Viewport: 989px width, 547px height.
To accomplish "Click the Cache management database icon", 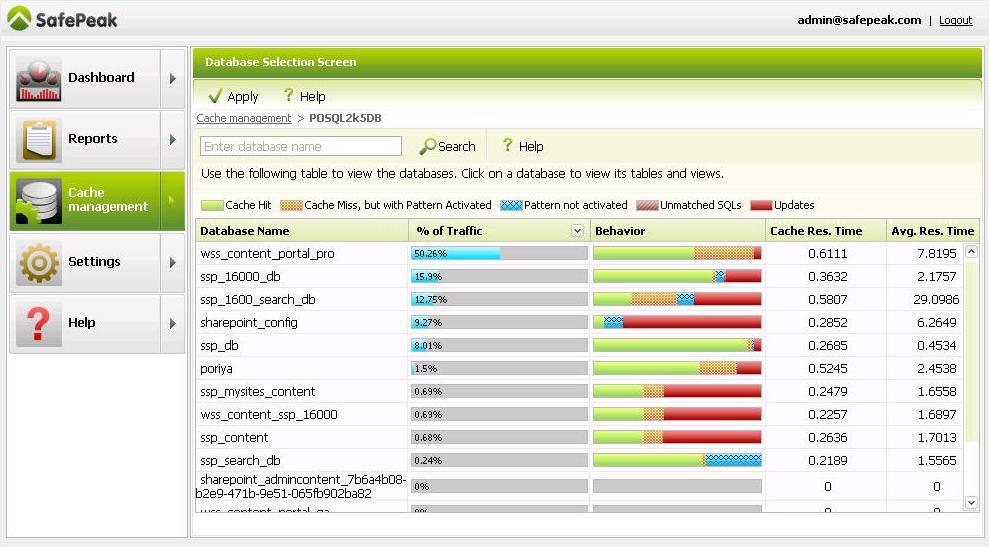I will pyautogui.click(x=39, y=201).
